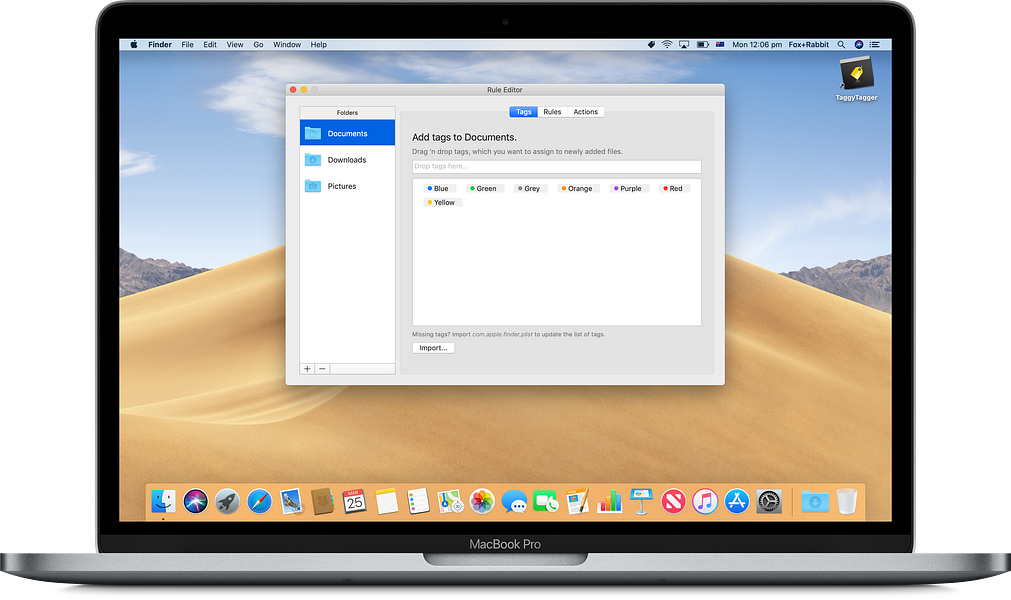
Task: Open Launchpad rocket in the Dock
Action: (227, 501)
